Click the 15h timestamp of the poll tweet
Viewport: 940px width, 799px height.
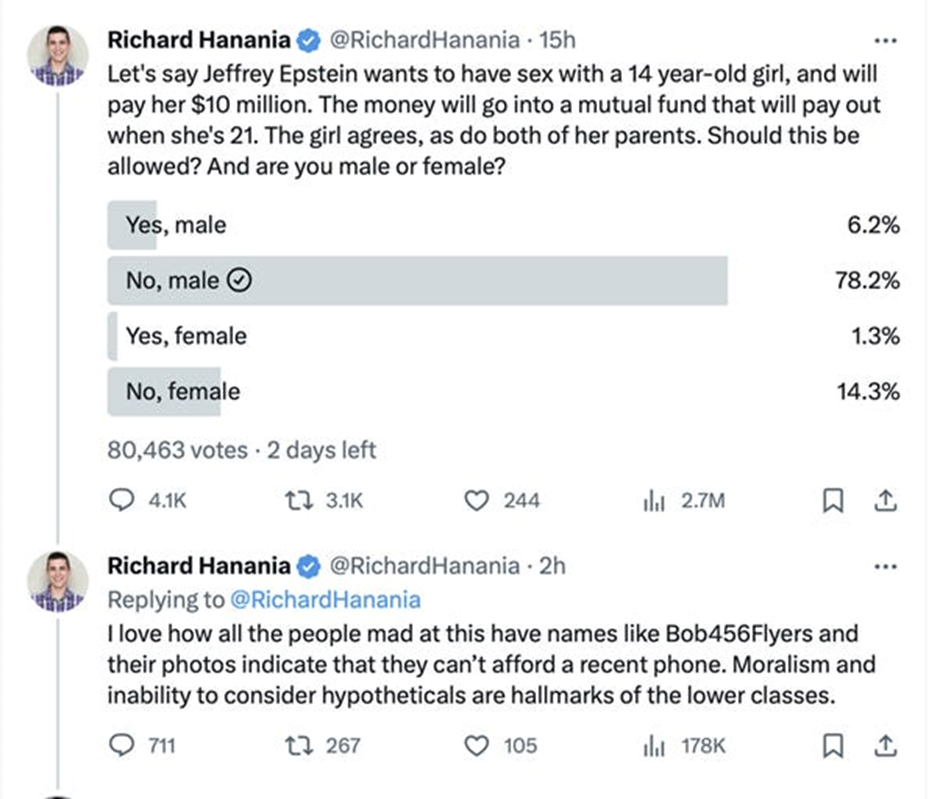pos(557,41)
